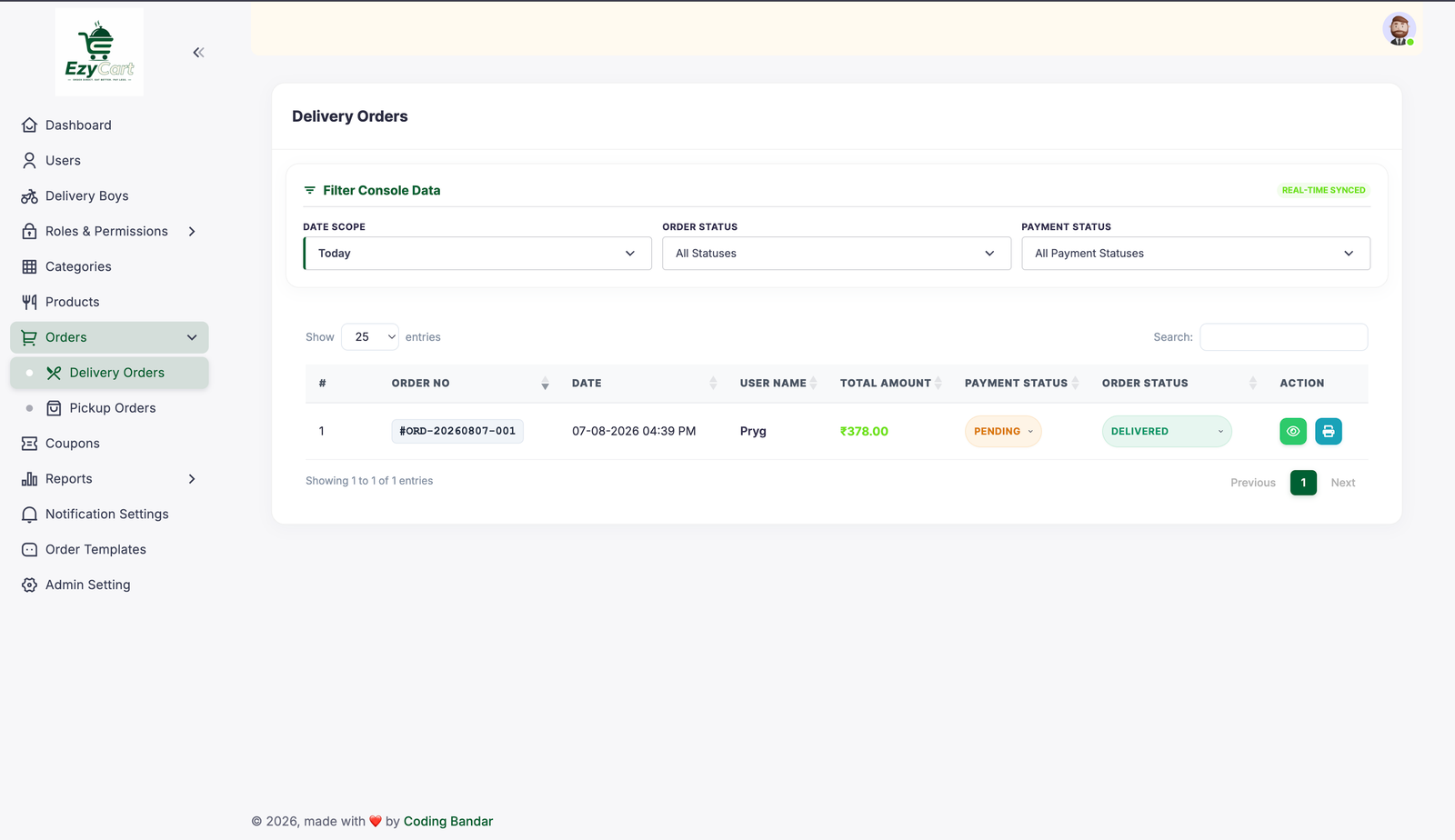This screenshot has width=1455, height=840.
Task: Click the green eye view-order icon
Action: coord(1293,431)
